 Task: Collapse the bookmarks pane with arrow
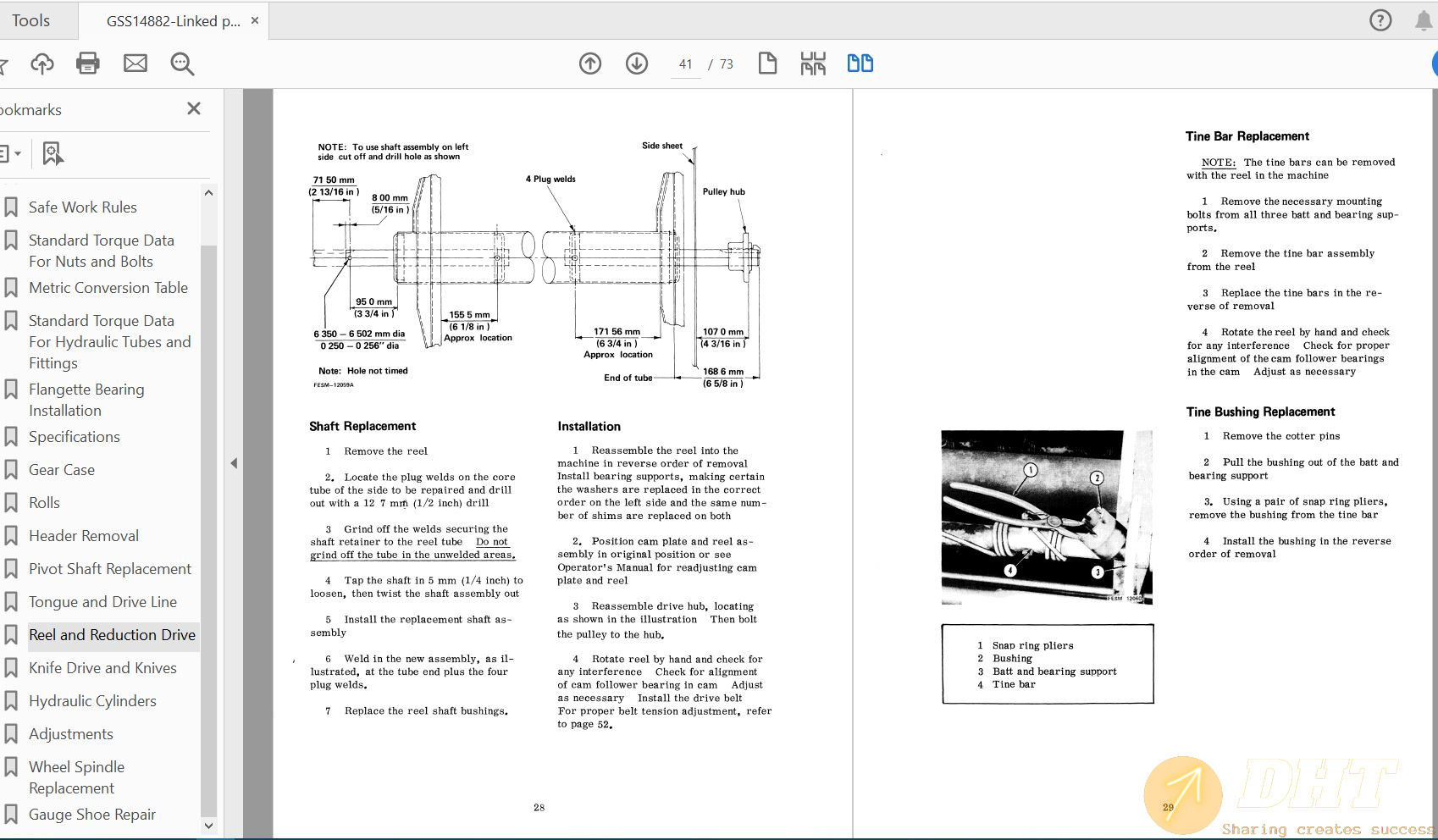pos(234,463)
